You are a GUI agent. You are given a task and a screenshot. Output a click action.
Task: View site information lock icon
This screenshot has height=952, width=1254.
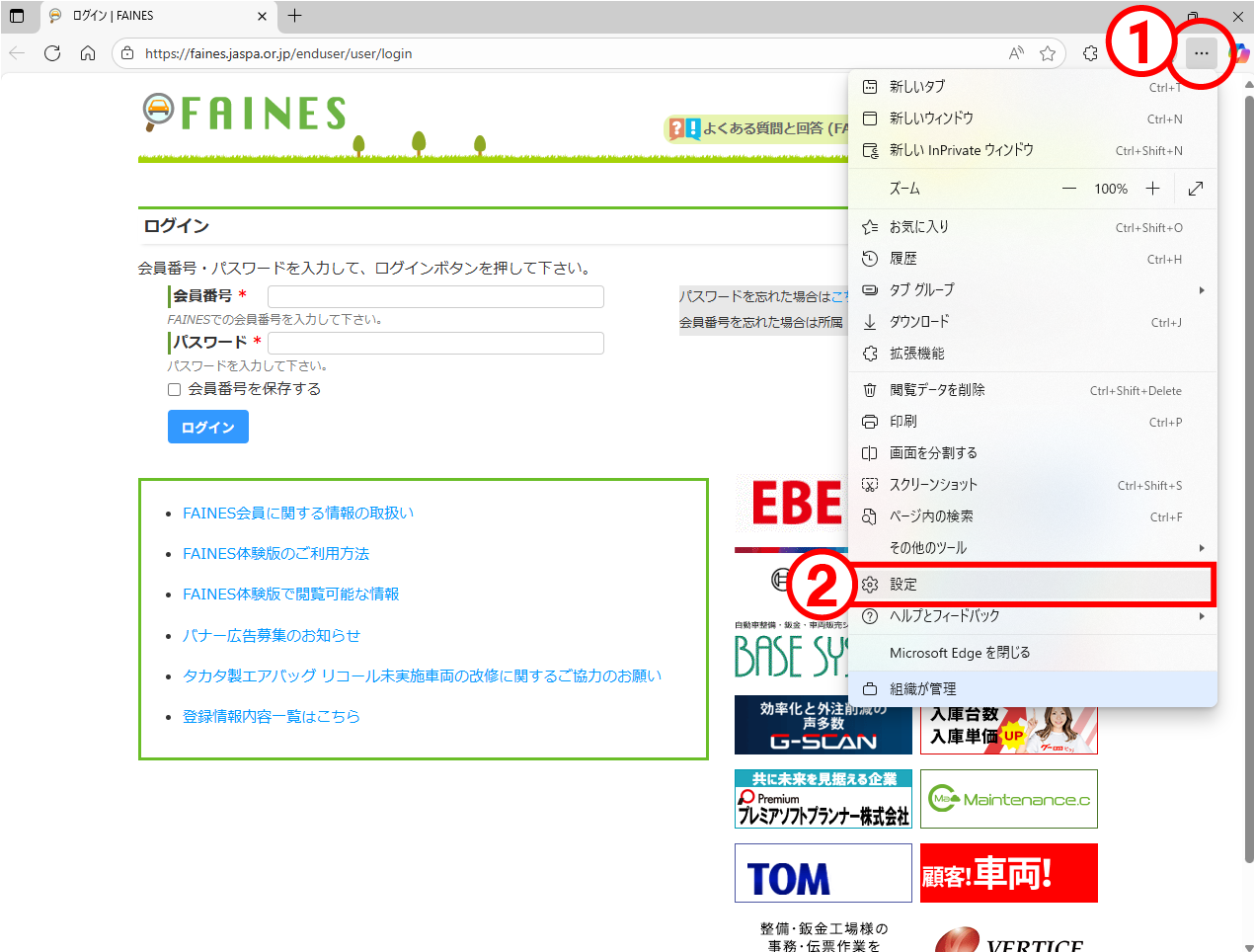pyautogui.click(x=127, y=53)
